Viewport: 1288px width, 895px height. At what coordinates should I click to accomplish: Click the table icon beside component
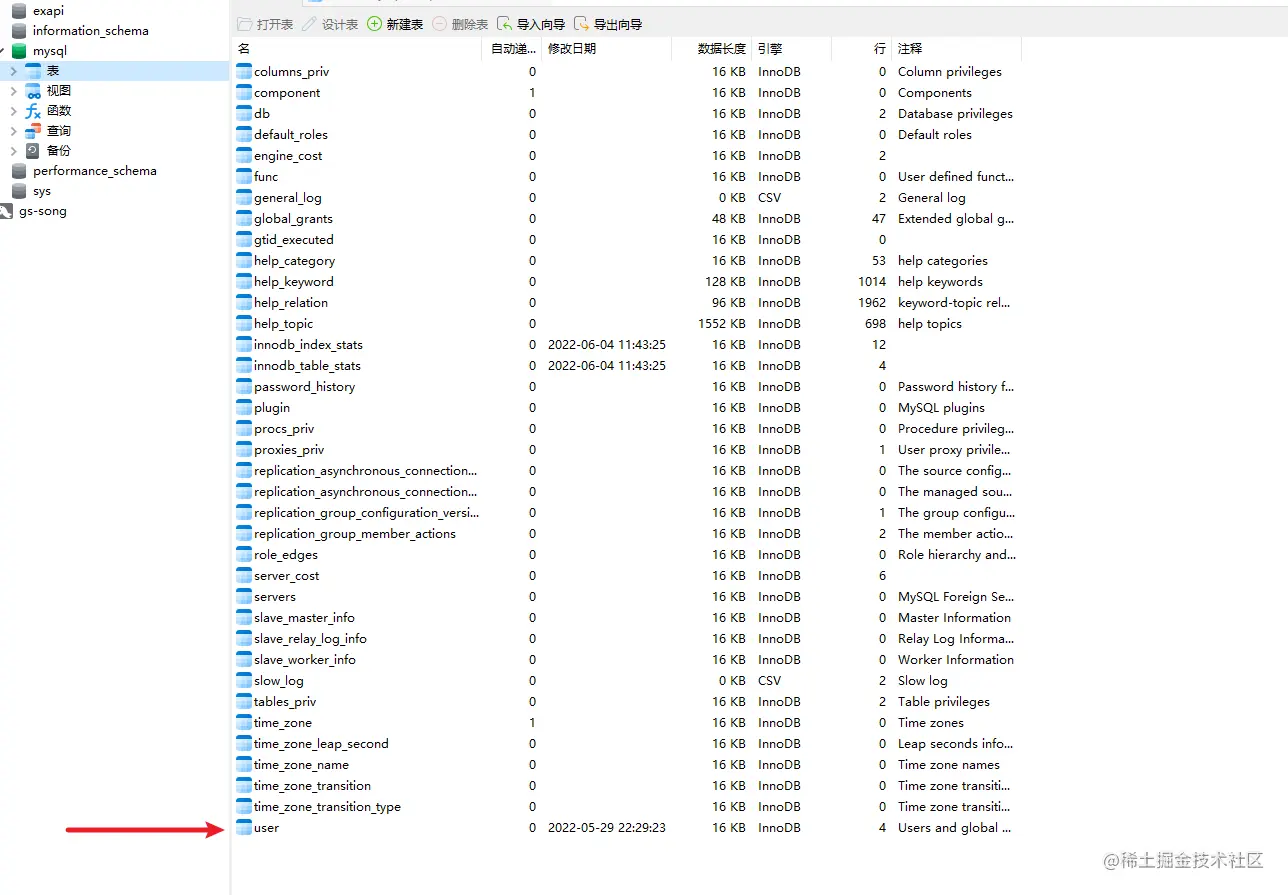click(x=244, y=92)
